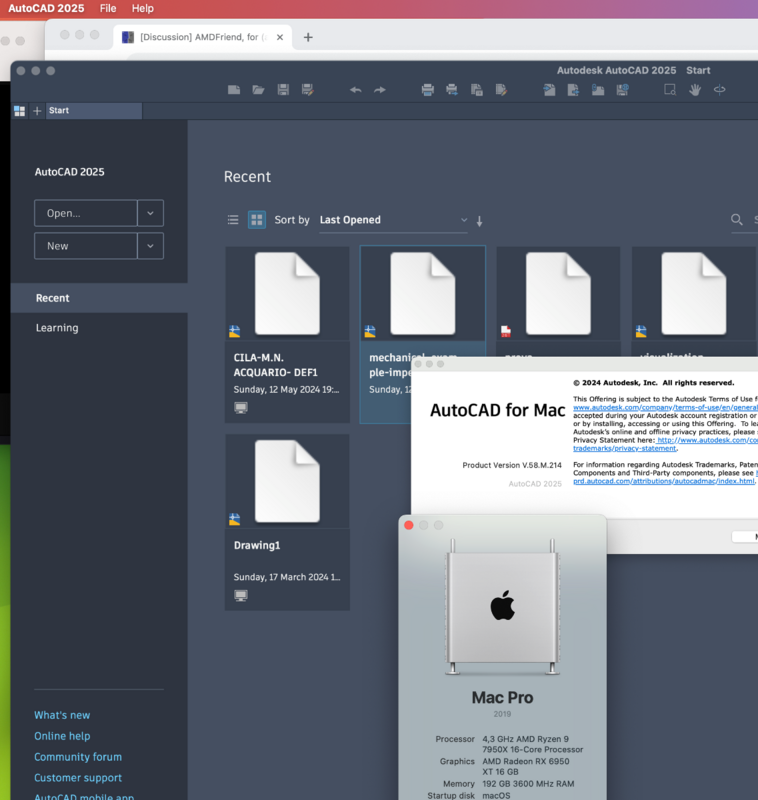Switch Recent files to grid view
Screen dimensions: 758x800
click(x=257, y=220)
